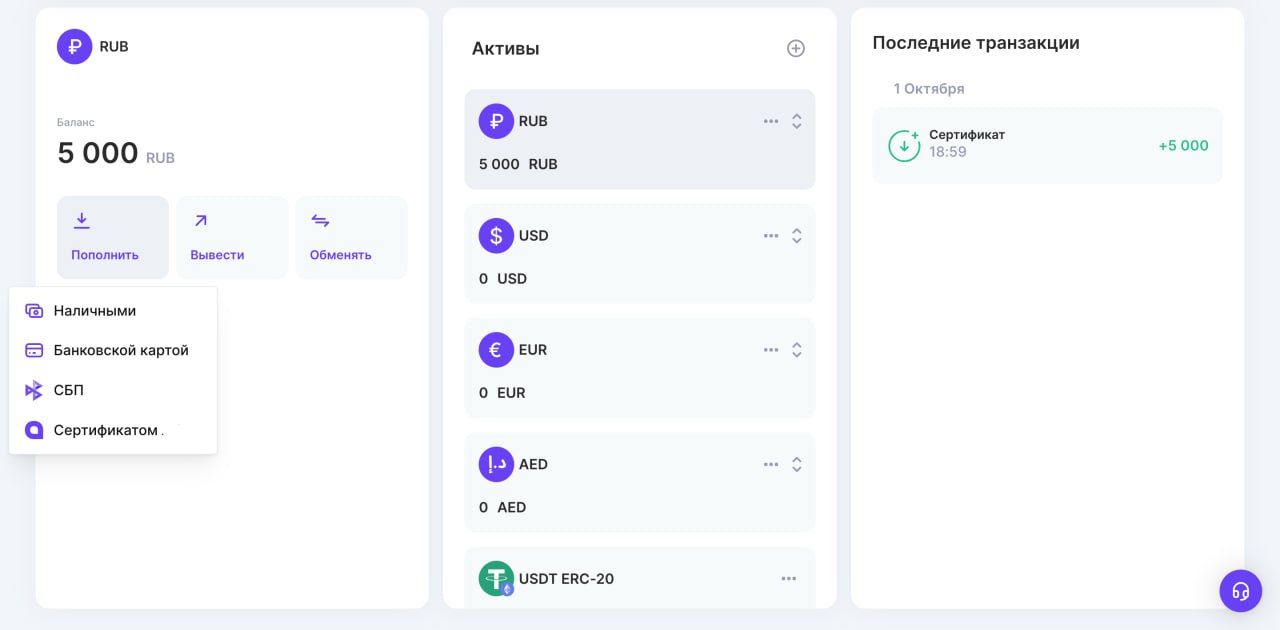This screenshot has height=630, width=1280.
Task: Click the add asset plus icon
Action: [796, 47]
